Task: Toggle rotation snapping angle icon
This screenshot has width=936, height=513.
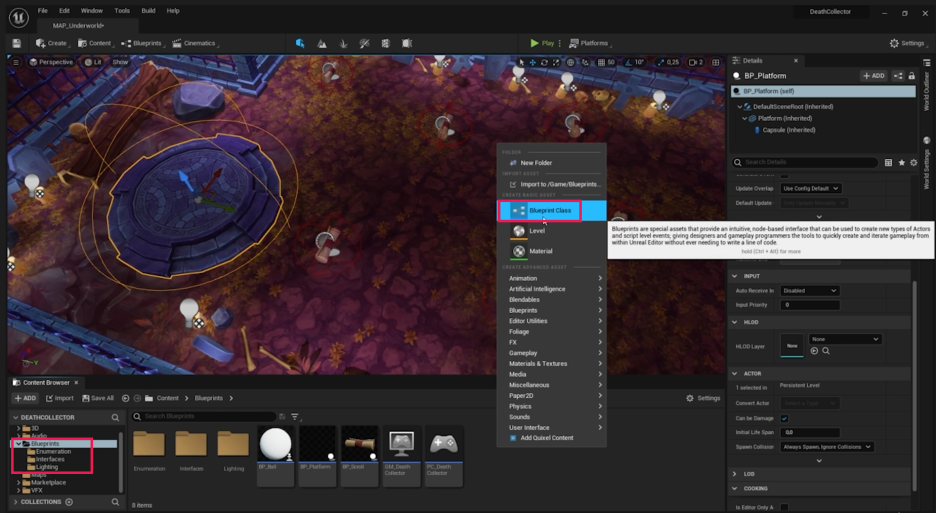Action: 628,62
